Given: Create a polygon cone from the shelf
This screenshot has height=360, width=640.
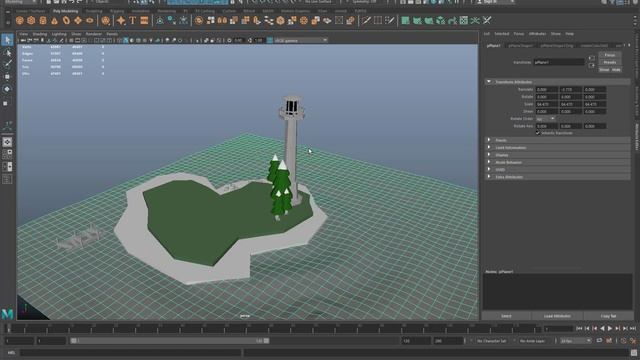Looking at the screenshot, I should point(54,20).
